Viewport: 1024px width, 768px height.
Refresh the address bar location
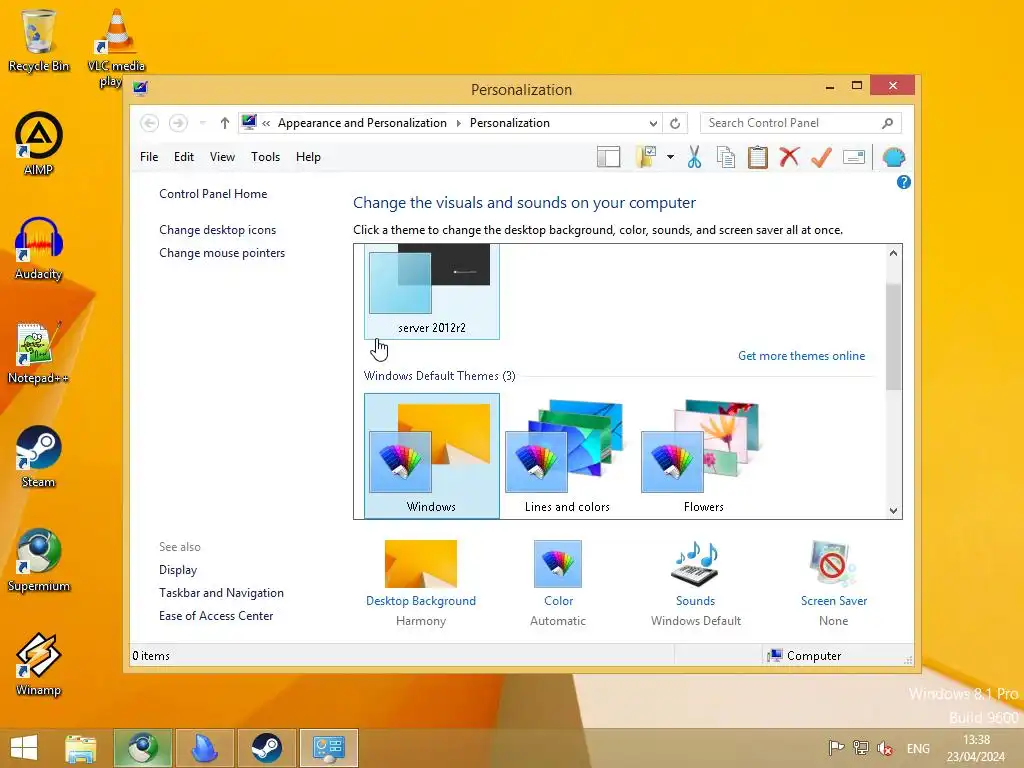pos(675,123)
